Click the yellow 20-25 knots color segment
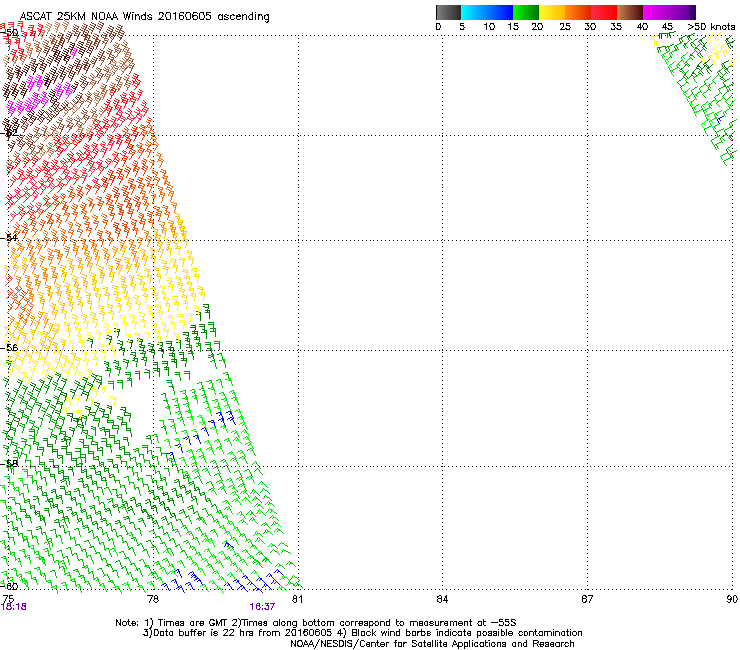The width and height of the screenshot is (740, 650). (552, 12)
